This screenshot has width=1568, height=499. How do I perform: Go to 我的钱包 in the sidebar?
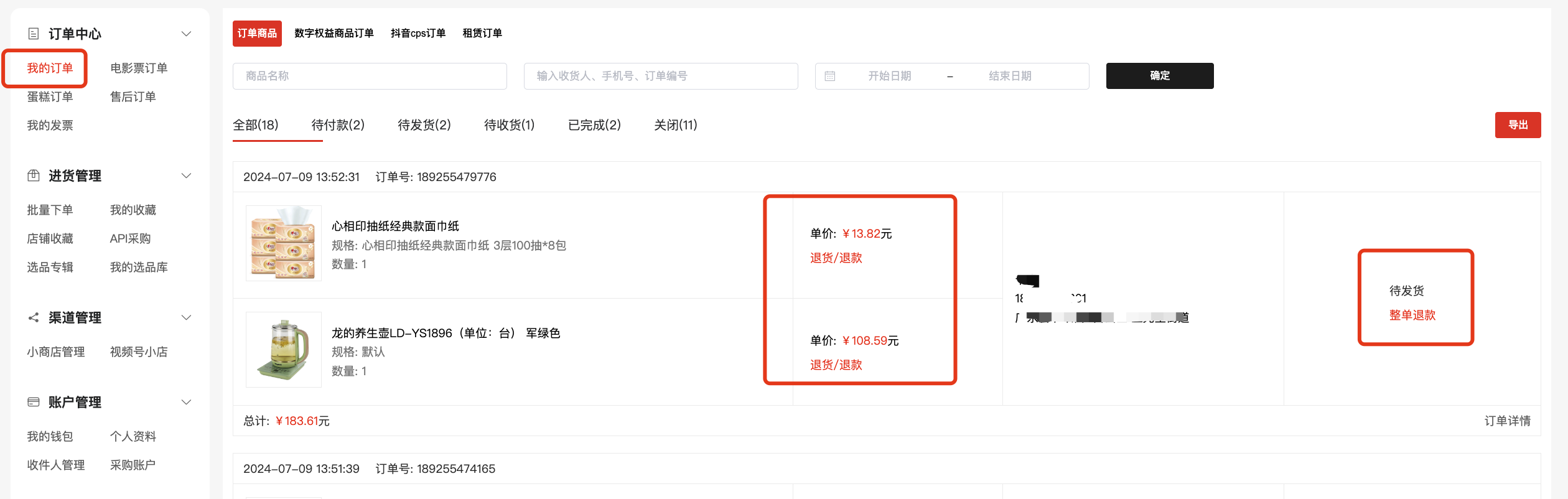(x=50, y=437)
